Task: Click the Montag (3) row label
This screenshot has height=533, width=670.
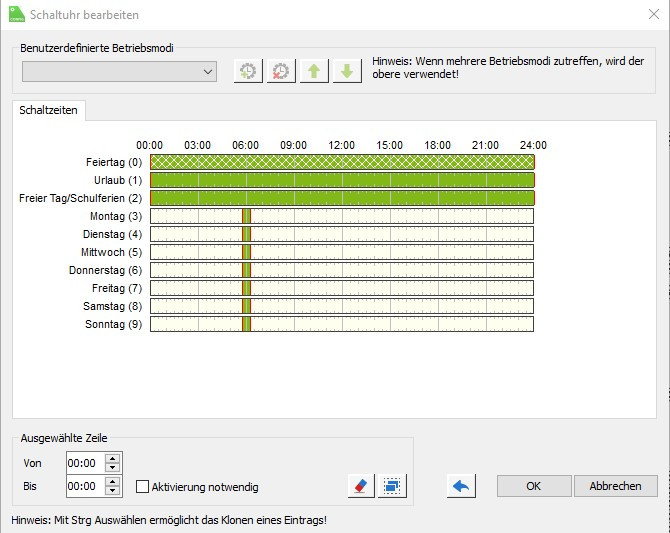Action: (x=116, y=216)
